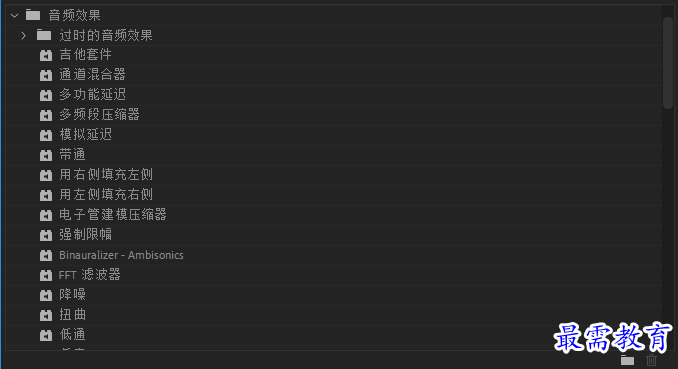Click the effect icon beside 吉他套件
This screenshot has height=369, width=678.
46,55
